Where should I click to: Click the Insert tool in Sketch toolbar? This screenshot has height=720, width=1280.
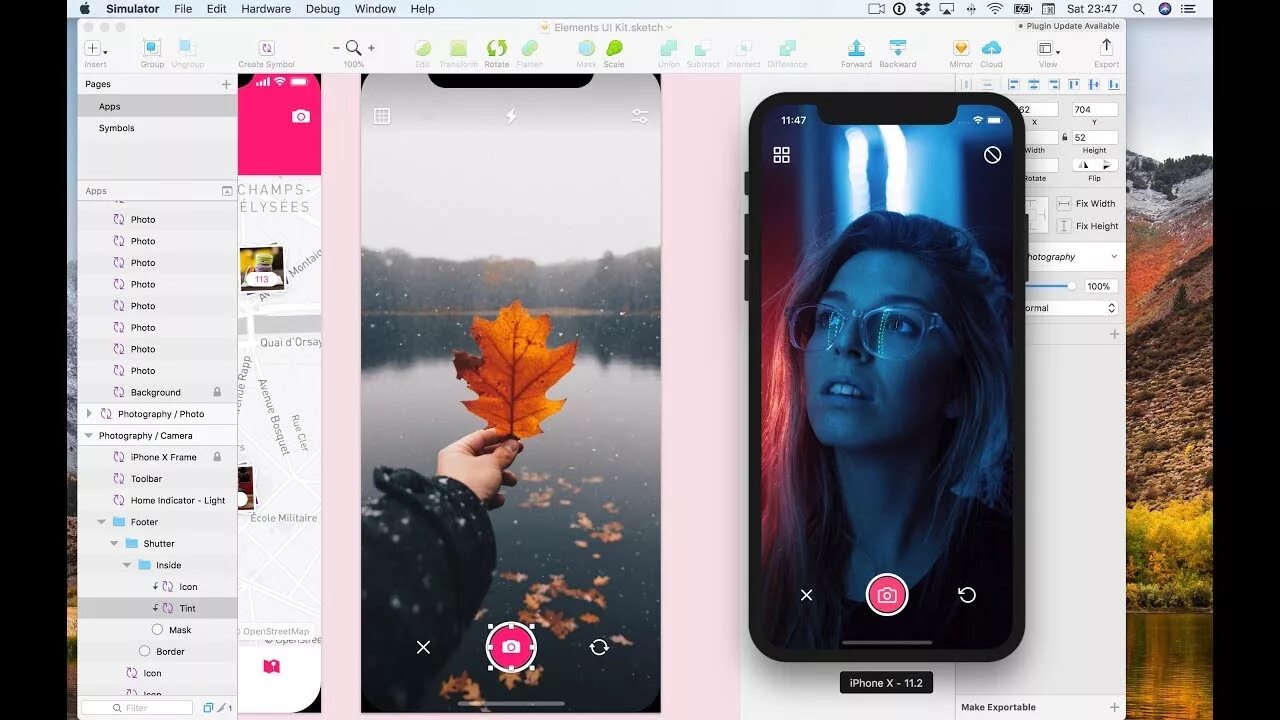[x=95, y=48]
